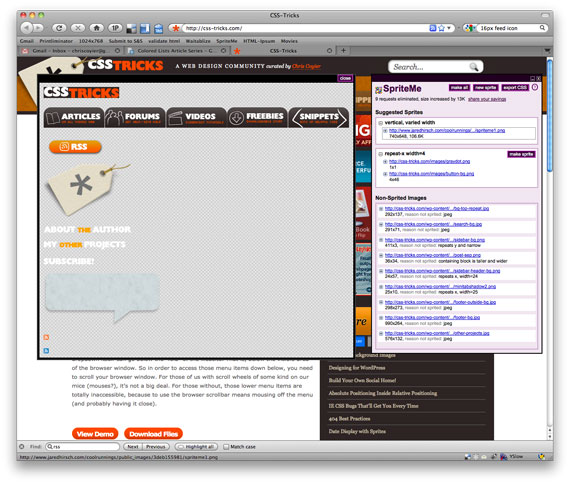Click the checkered squares toolbar icon

click(x=131, y=28)
